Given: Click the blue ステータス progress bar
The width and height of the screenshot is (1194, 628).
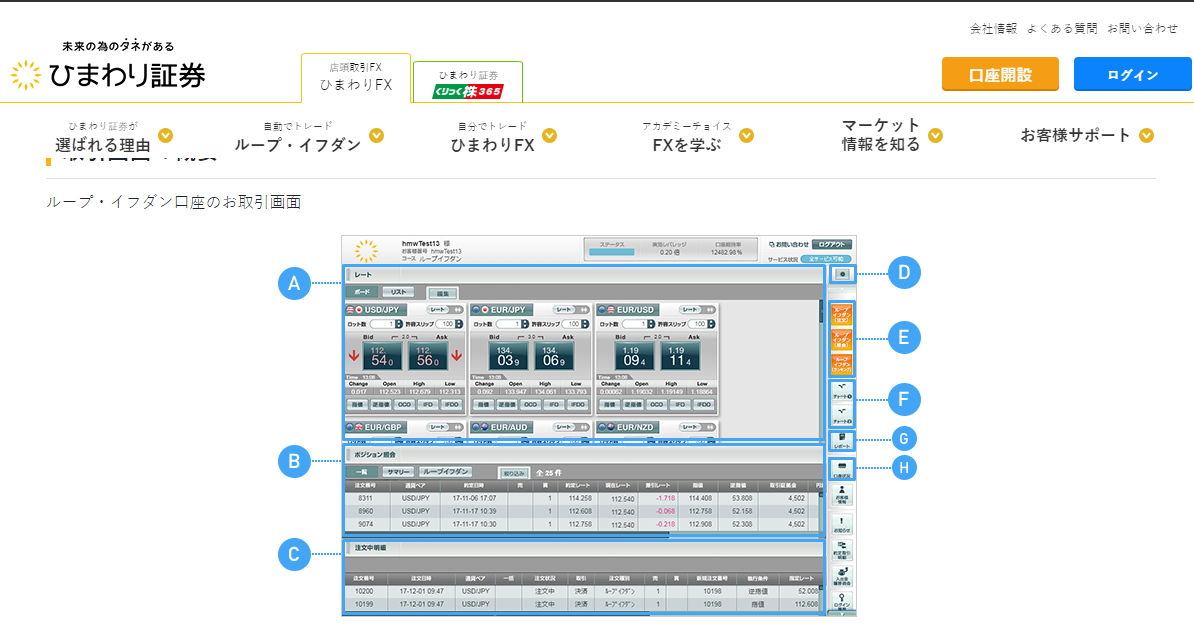Looking at the screenshot, I should click(611, 252).
